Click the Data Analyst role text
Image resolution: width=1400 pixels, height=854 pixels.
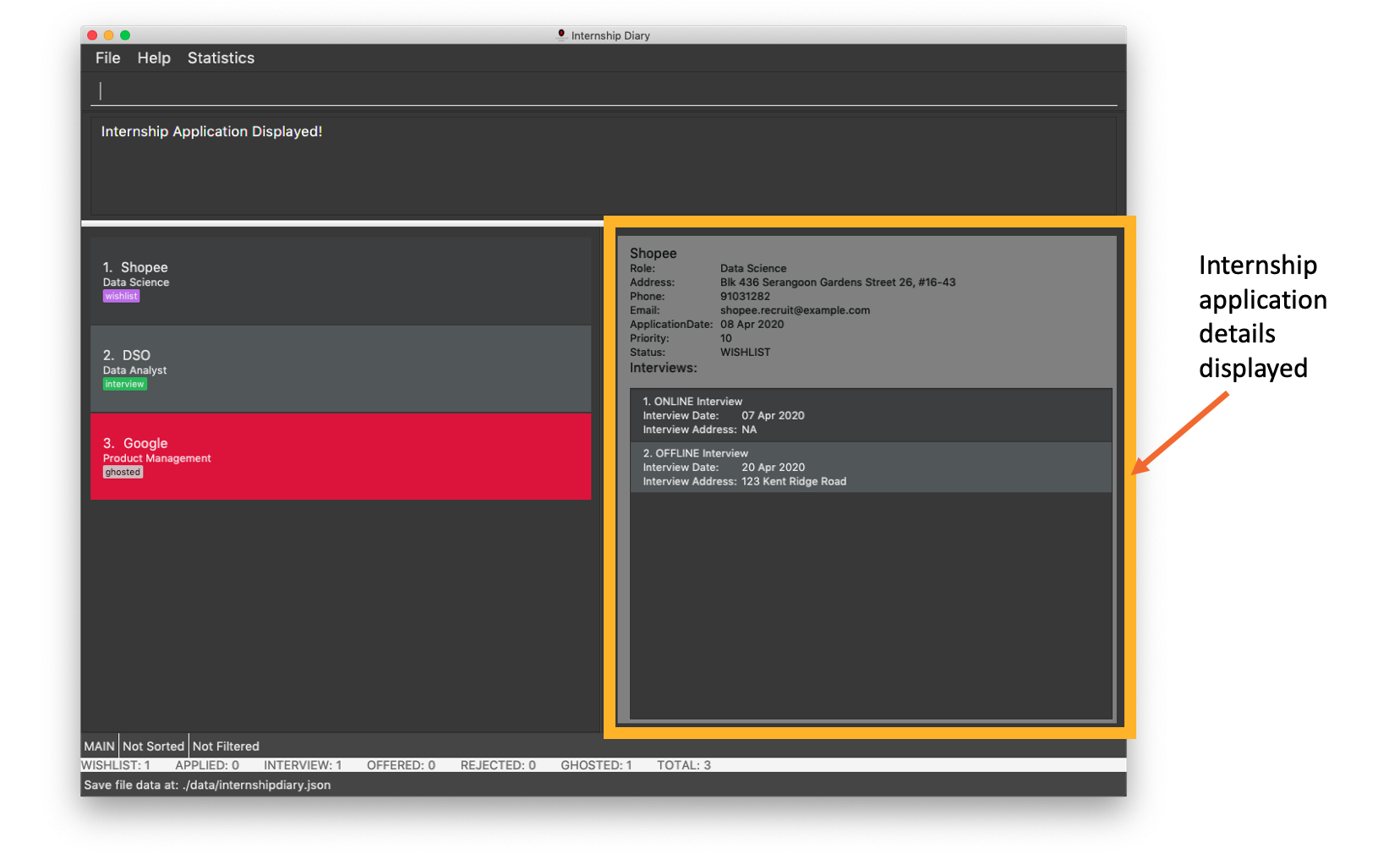[134, 370]
